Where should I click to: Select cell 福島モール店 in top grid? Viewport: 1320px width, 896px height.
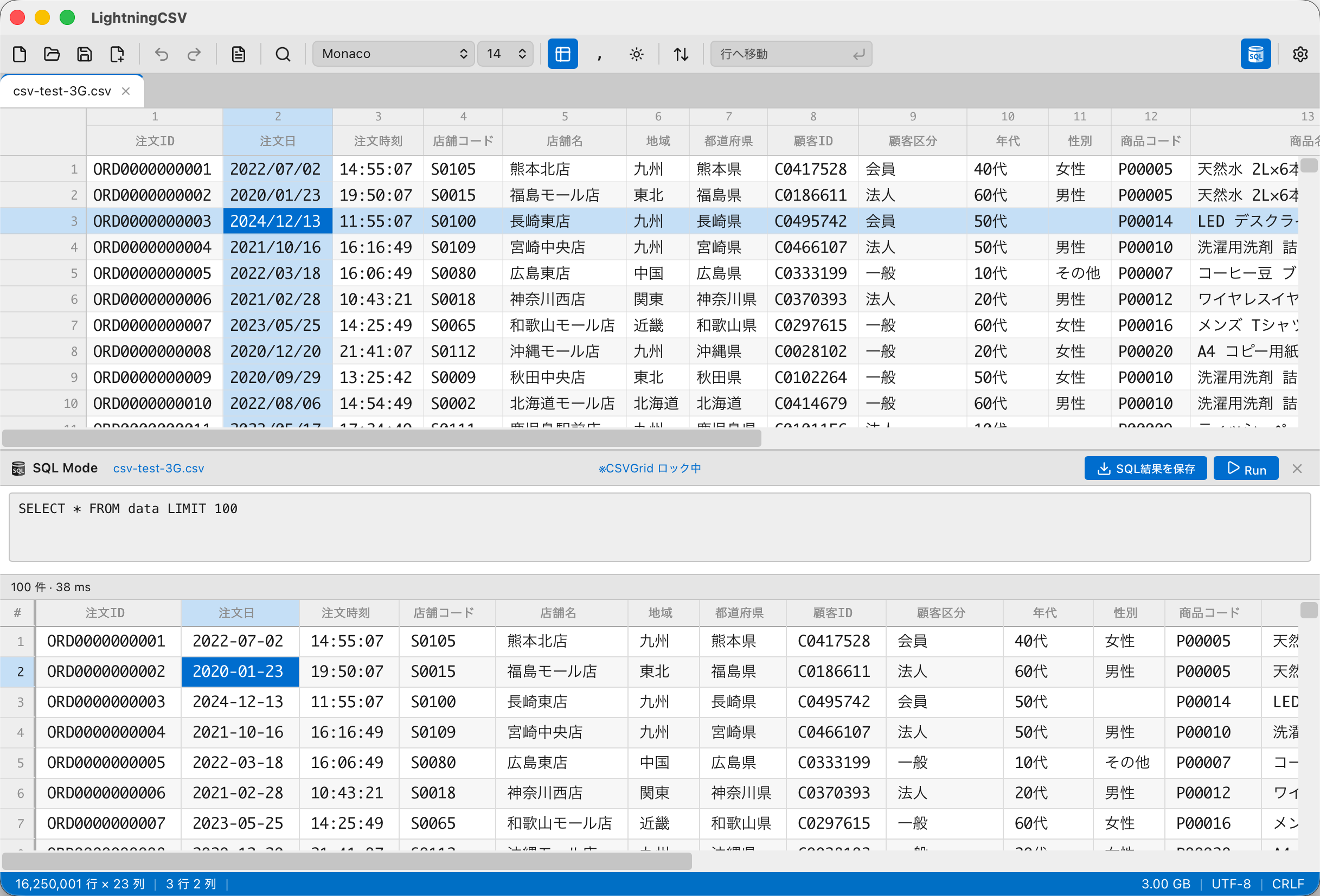coord(565,195)
